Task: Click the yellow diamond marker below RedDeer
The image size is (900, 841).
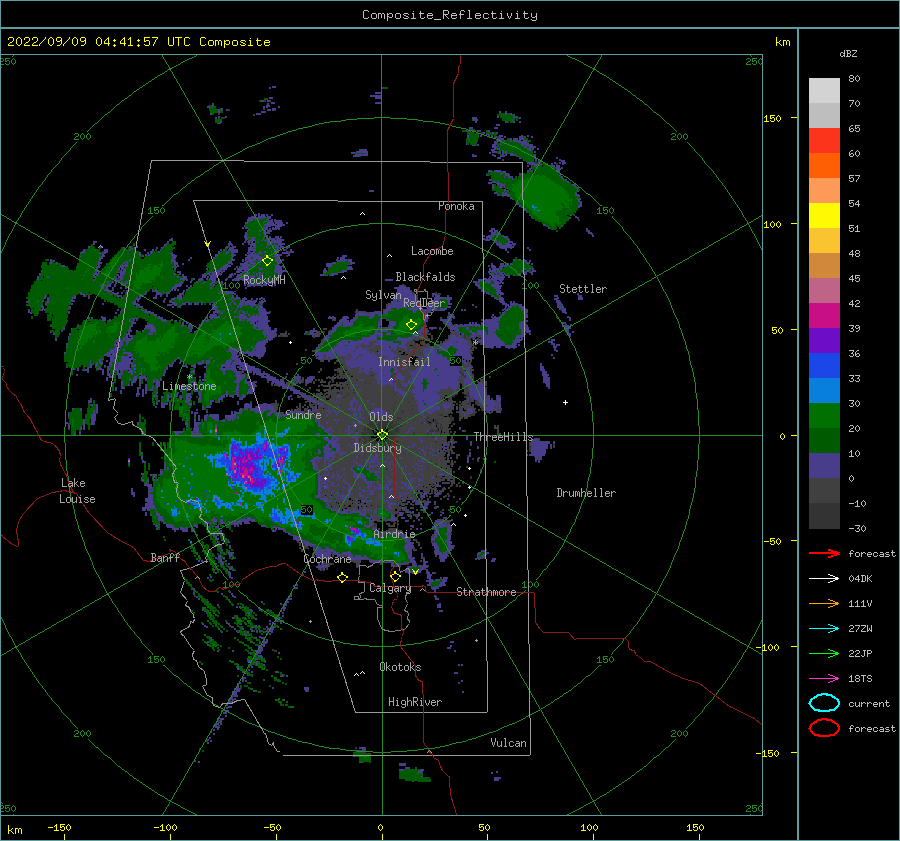Action: (412, 325)
